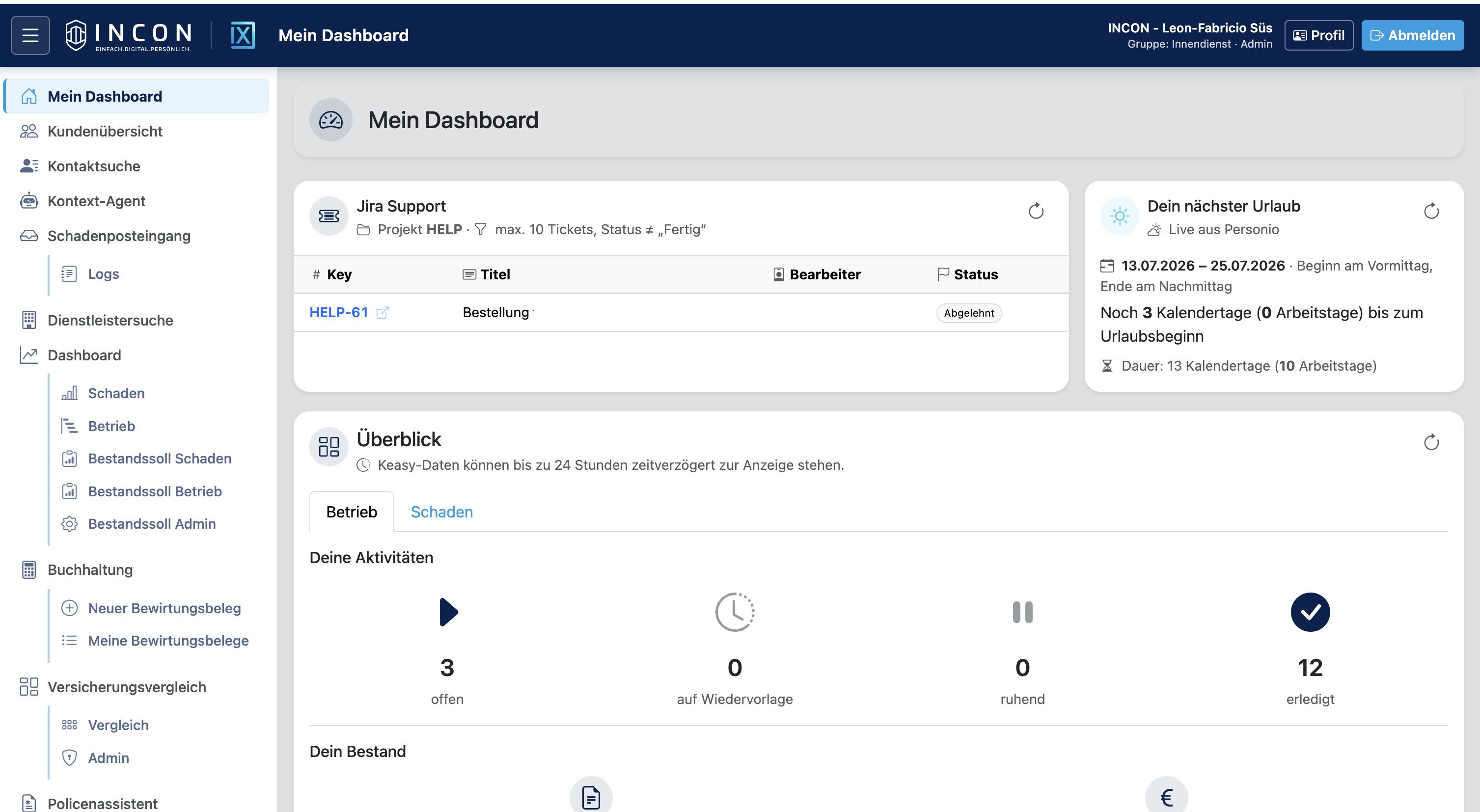The width and height of the screenshot is (1480, 812).
Task: Open ticket HELP-61 link
Action: [x=338, y=312]
